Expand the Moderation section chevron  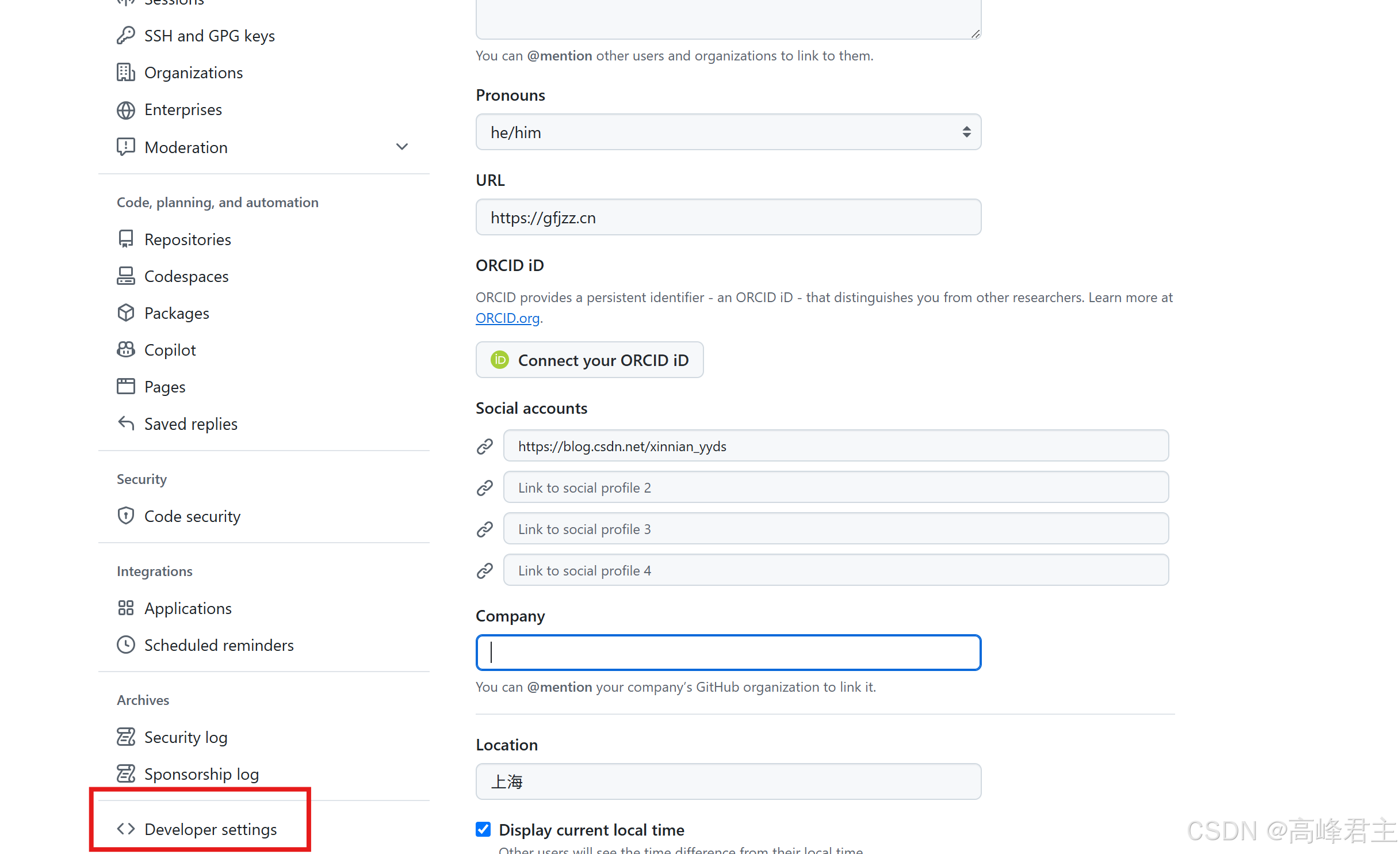coord(402,147)
